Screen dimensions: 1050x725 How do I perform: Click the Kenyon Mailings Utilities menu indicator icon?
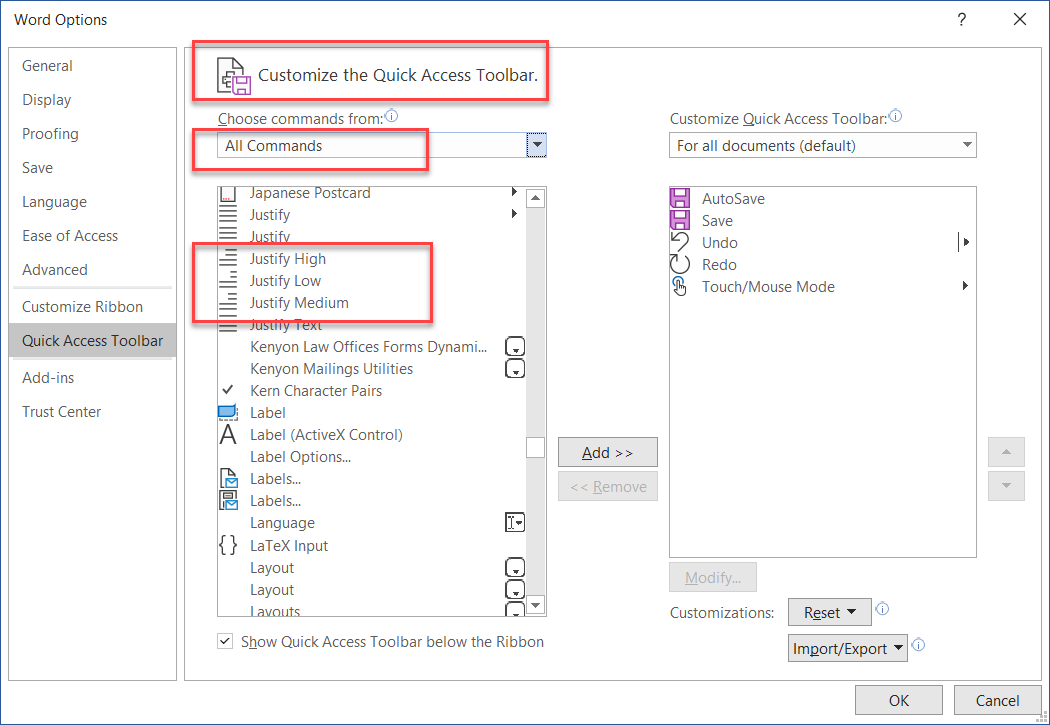tap(514, 369)
